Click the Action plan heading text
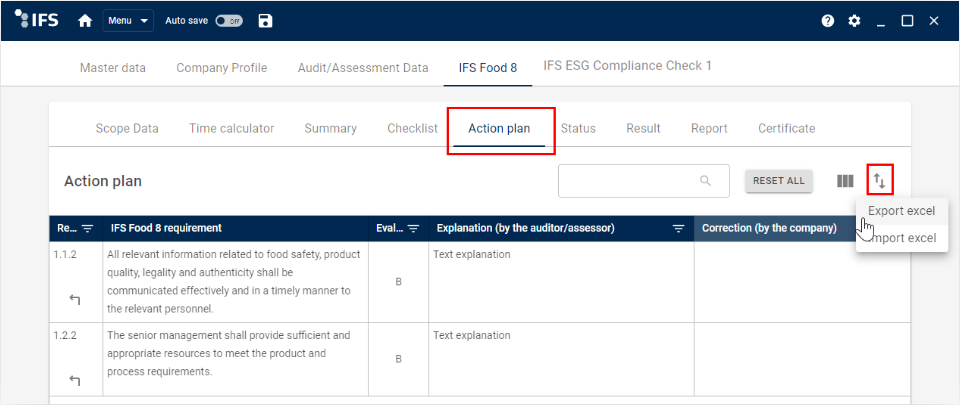 coord(103,181)
